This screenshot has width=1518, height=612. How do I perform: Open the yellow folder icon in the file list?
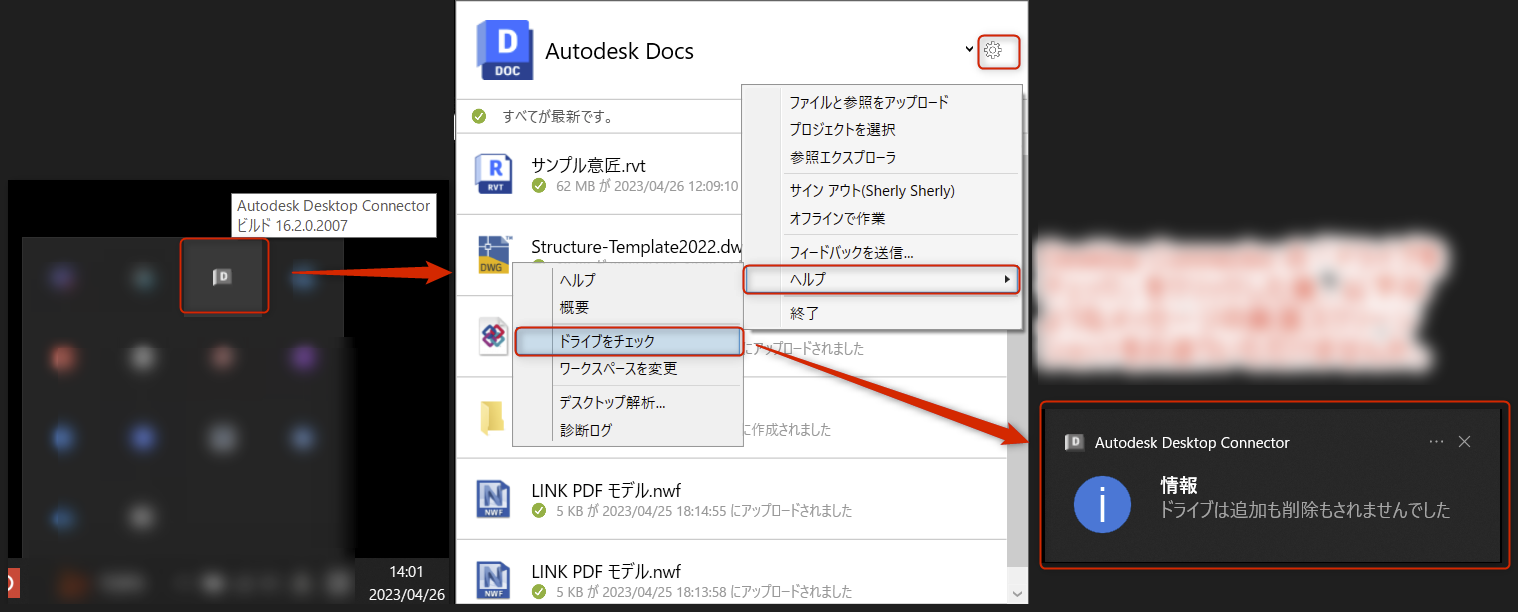pos(491,417)
